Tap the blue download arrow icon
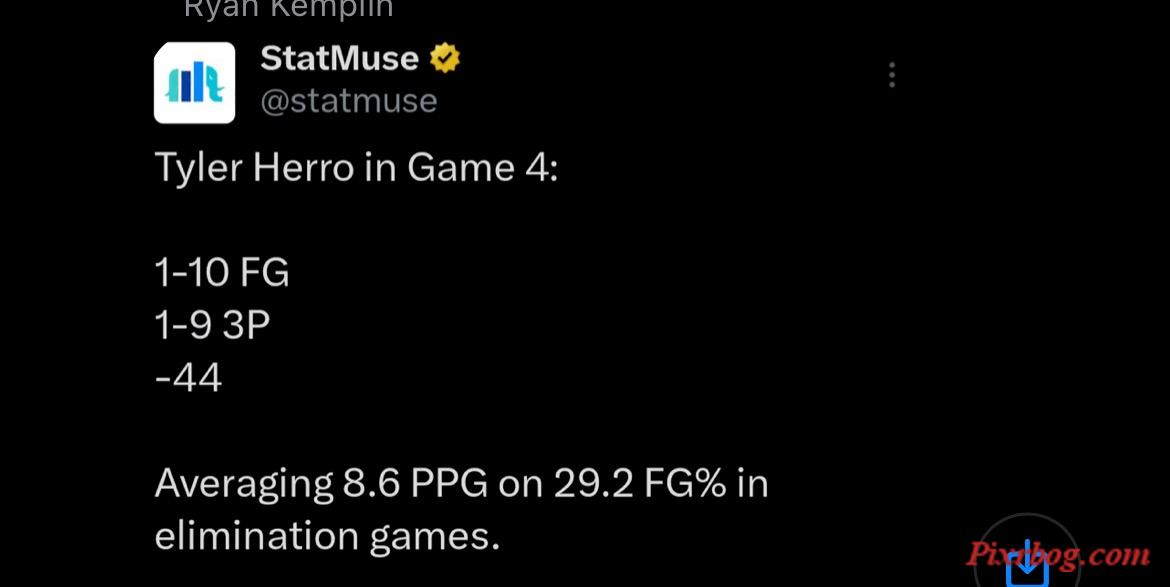 tap(1027, 563)
